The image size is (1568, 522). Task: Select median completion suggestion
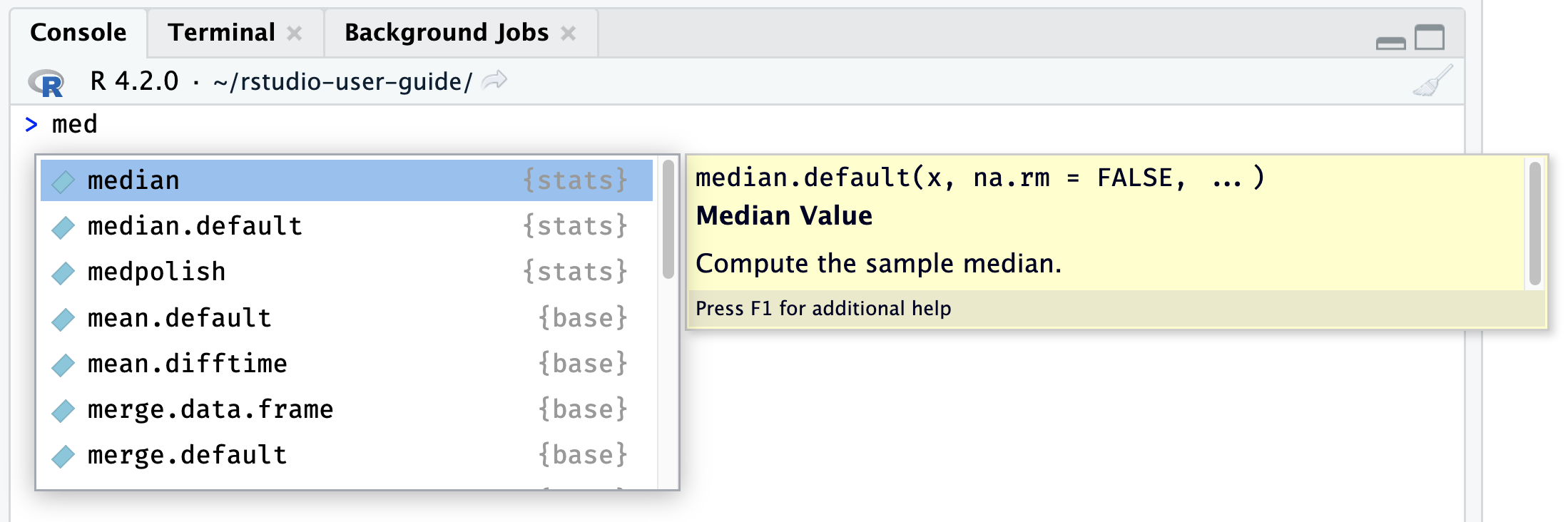pyautogui.click(x=133, y=180)
